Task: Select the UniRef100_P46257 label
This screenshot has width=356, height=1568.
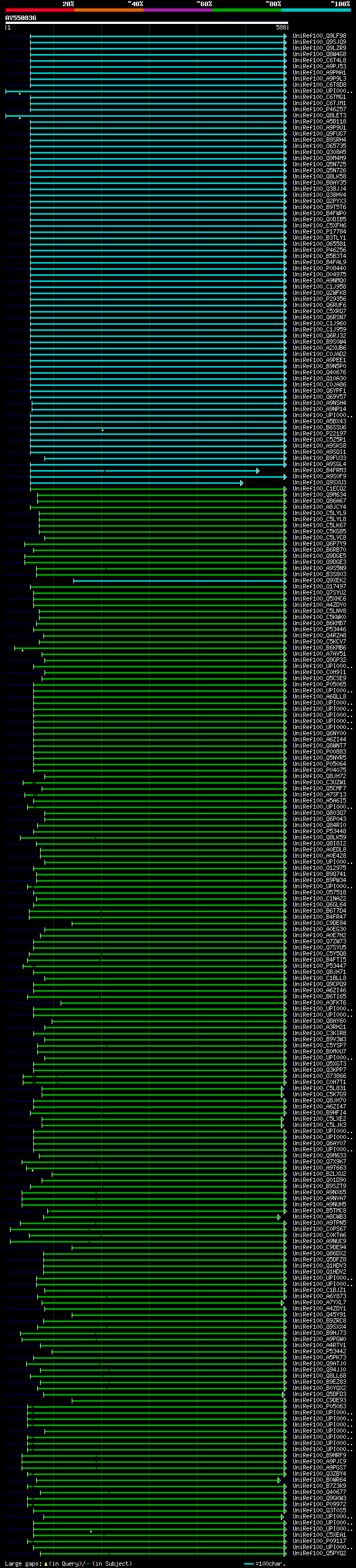Action: click(319, 110)
